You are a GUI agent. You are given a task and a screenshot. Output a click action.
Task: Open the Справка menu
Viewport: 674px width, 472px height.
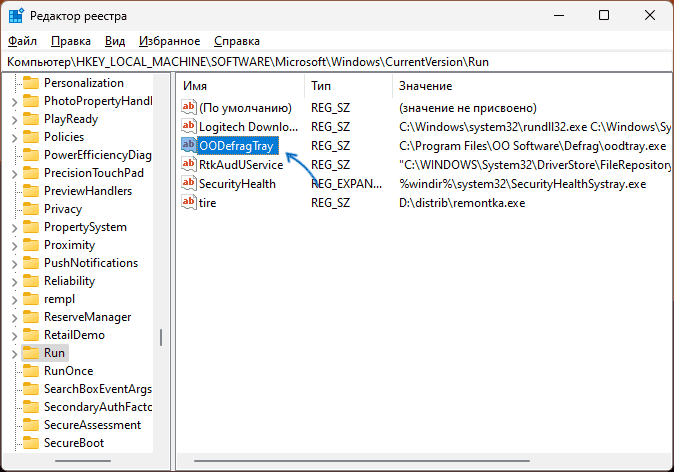point(237,41)
